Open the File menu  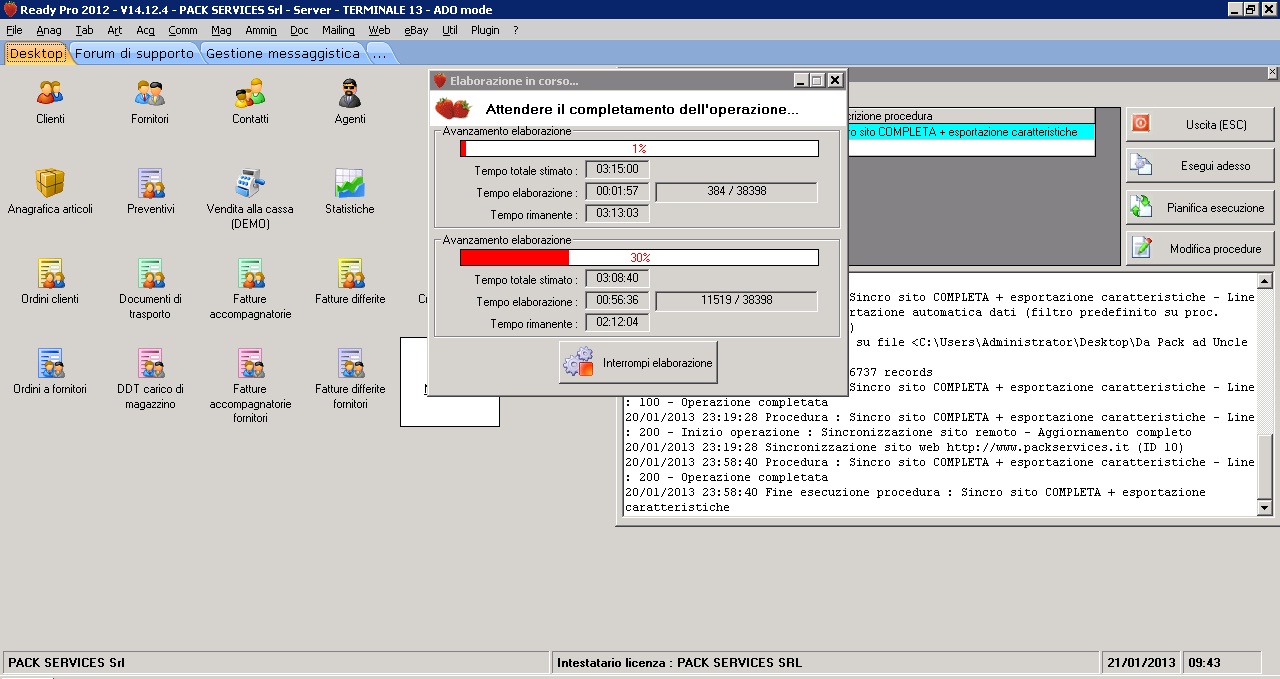[14, 30]
